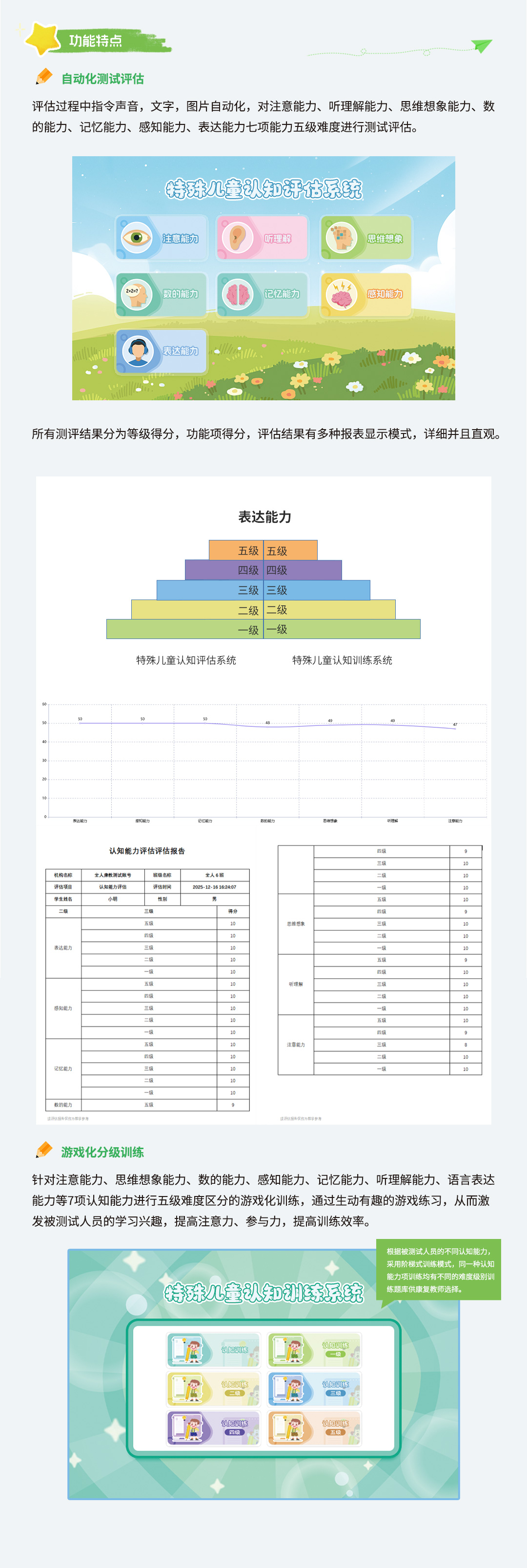Click the orange 五级 pyramid tier
This screenshot has width=527, height=1568.
(x=263, y=550)
